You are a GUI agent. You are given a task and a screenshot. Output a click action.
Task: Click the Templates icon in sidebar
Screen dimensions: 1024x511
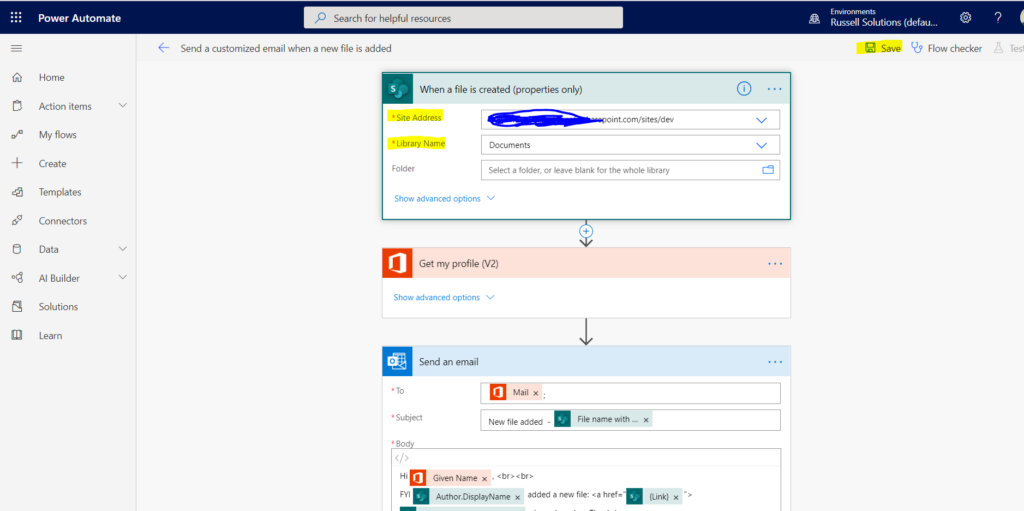(x=18, y=192)
